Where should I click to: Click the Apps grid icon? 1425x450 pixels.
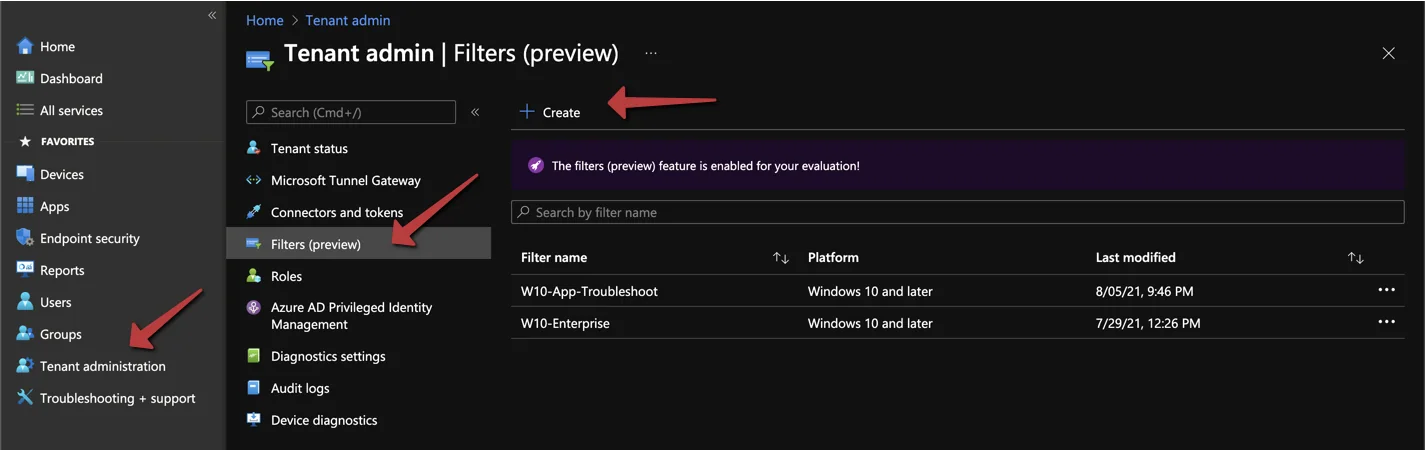[x=25, y=206]
